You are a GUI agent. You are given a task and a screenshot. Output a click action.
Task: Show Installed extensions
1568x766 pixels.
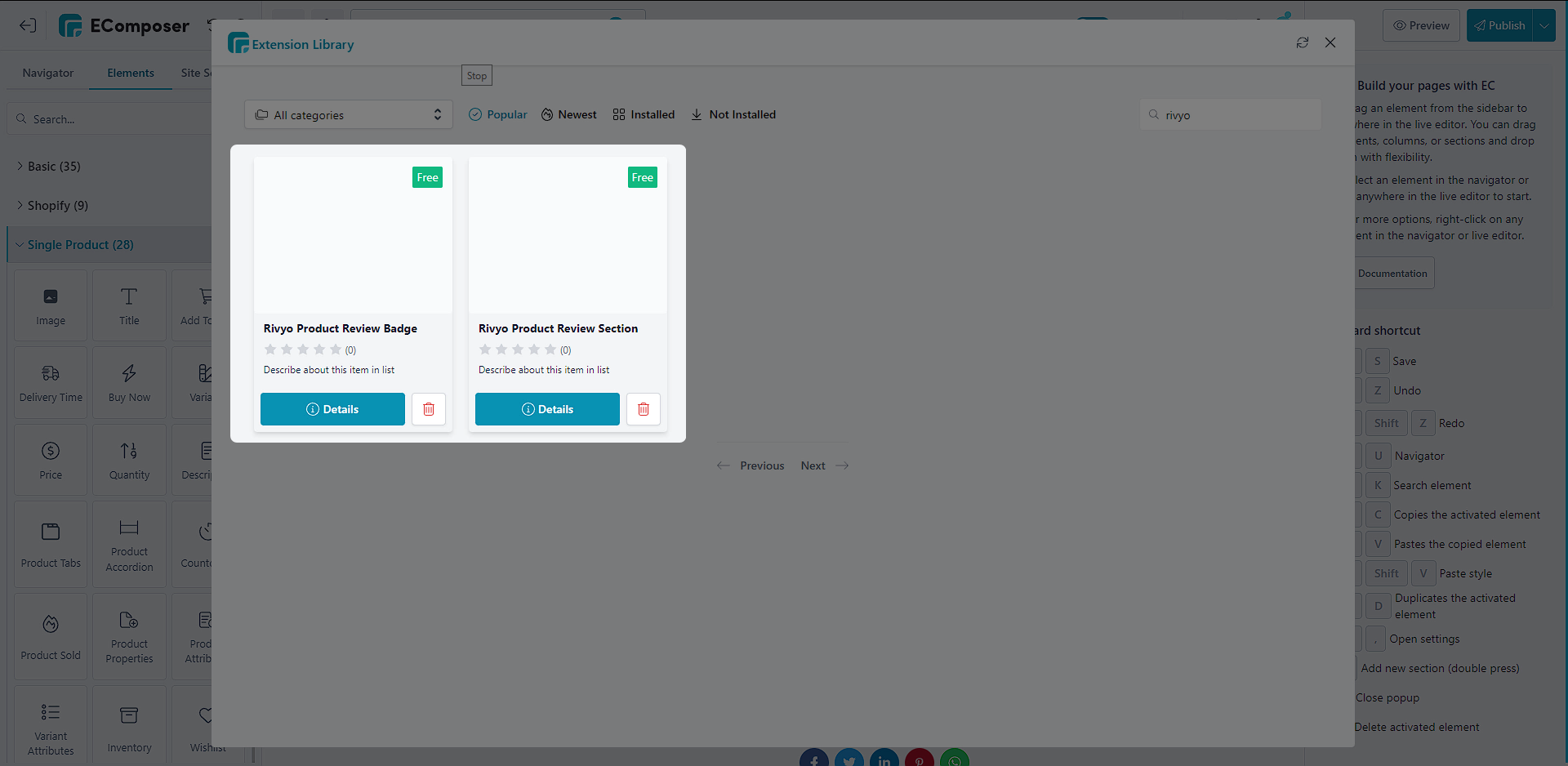644,115
